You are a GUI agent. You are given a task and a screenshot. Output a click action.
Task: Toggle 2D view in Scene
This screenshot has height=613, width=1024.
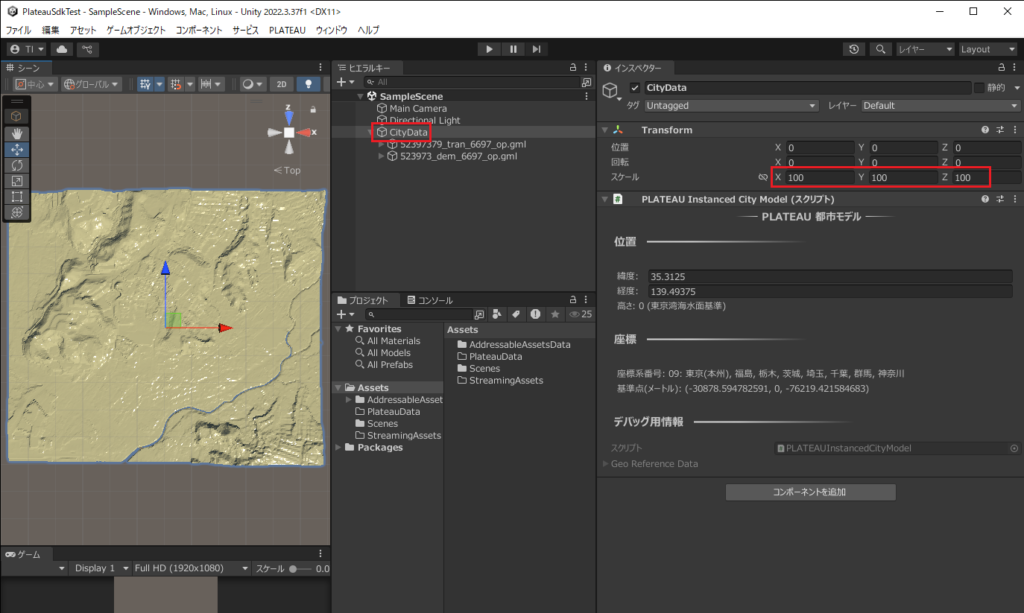(x=281, y=84)
